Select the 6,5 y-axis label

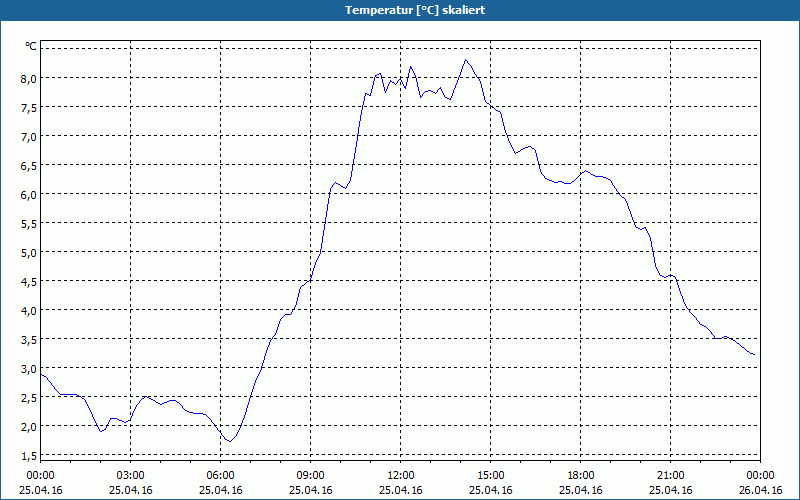click(29, 165)
